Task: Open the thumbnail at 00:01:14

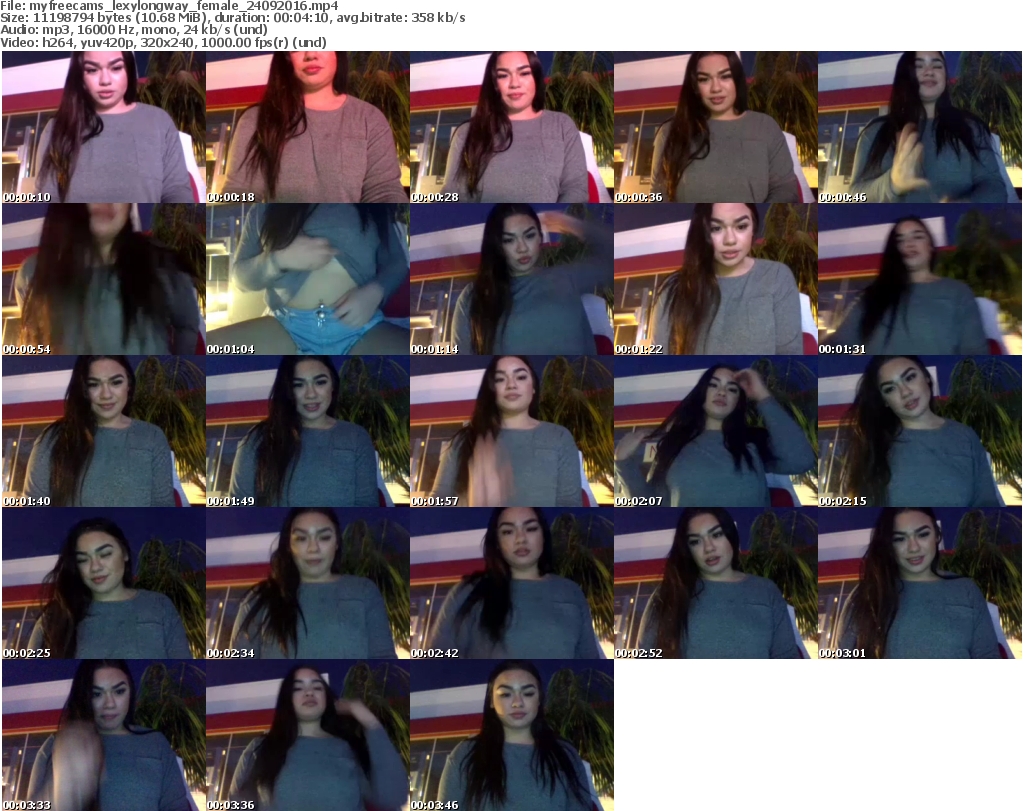Action: click(512, 279)
